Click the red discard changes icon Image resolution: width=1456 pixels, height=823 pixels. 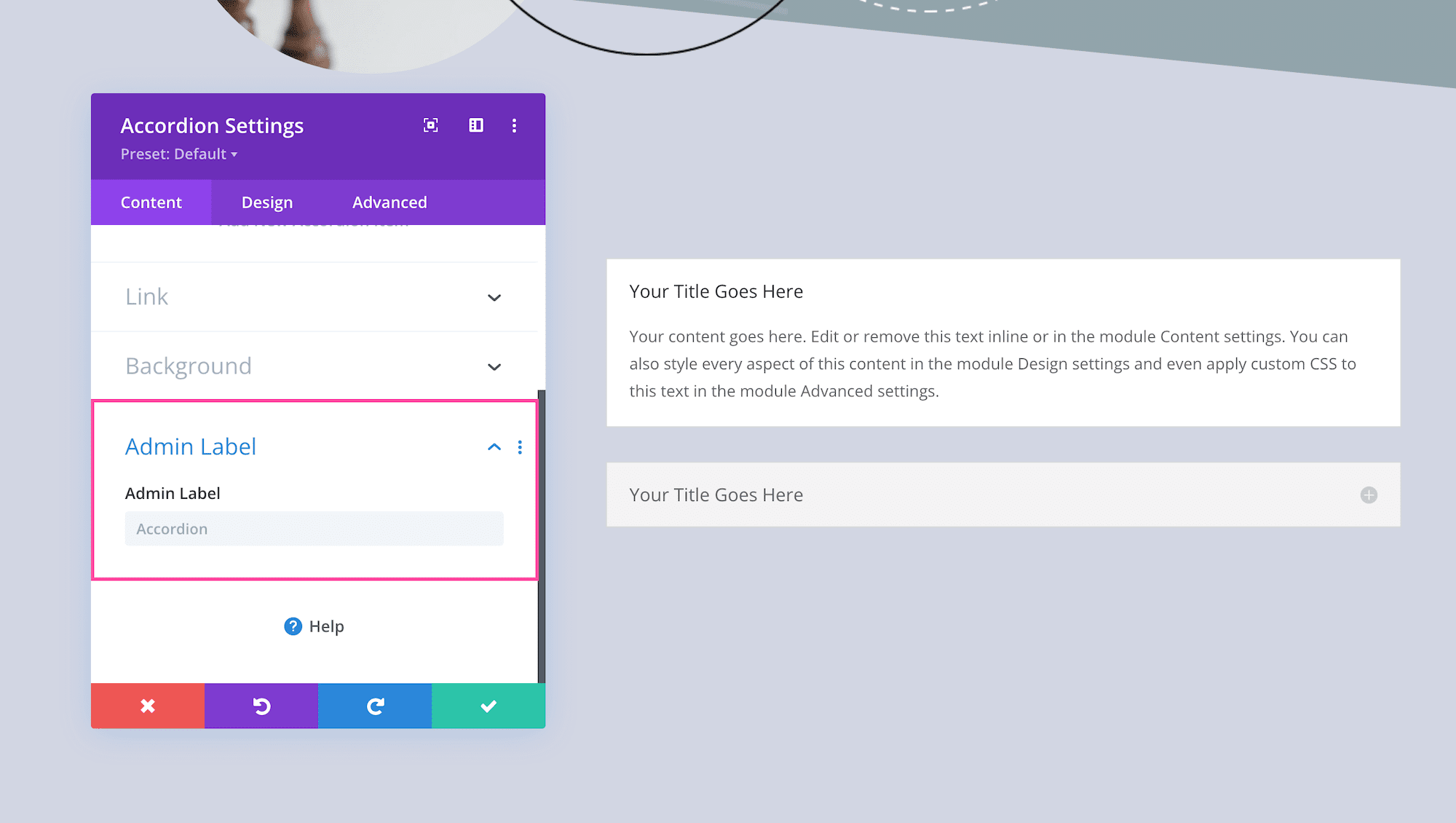147,705
